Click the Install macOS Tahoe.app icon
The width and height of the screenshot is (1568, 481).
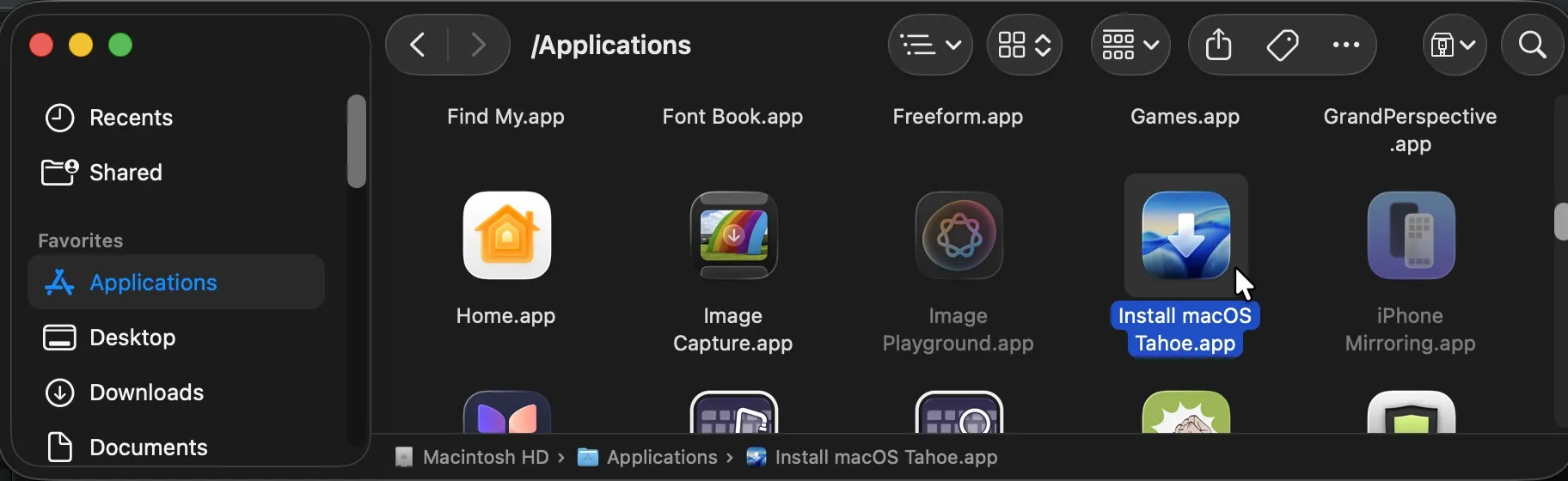coord(1185,235)
